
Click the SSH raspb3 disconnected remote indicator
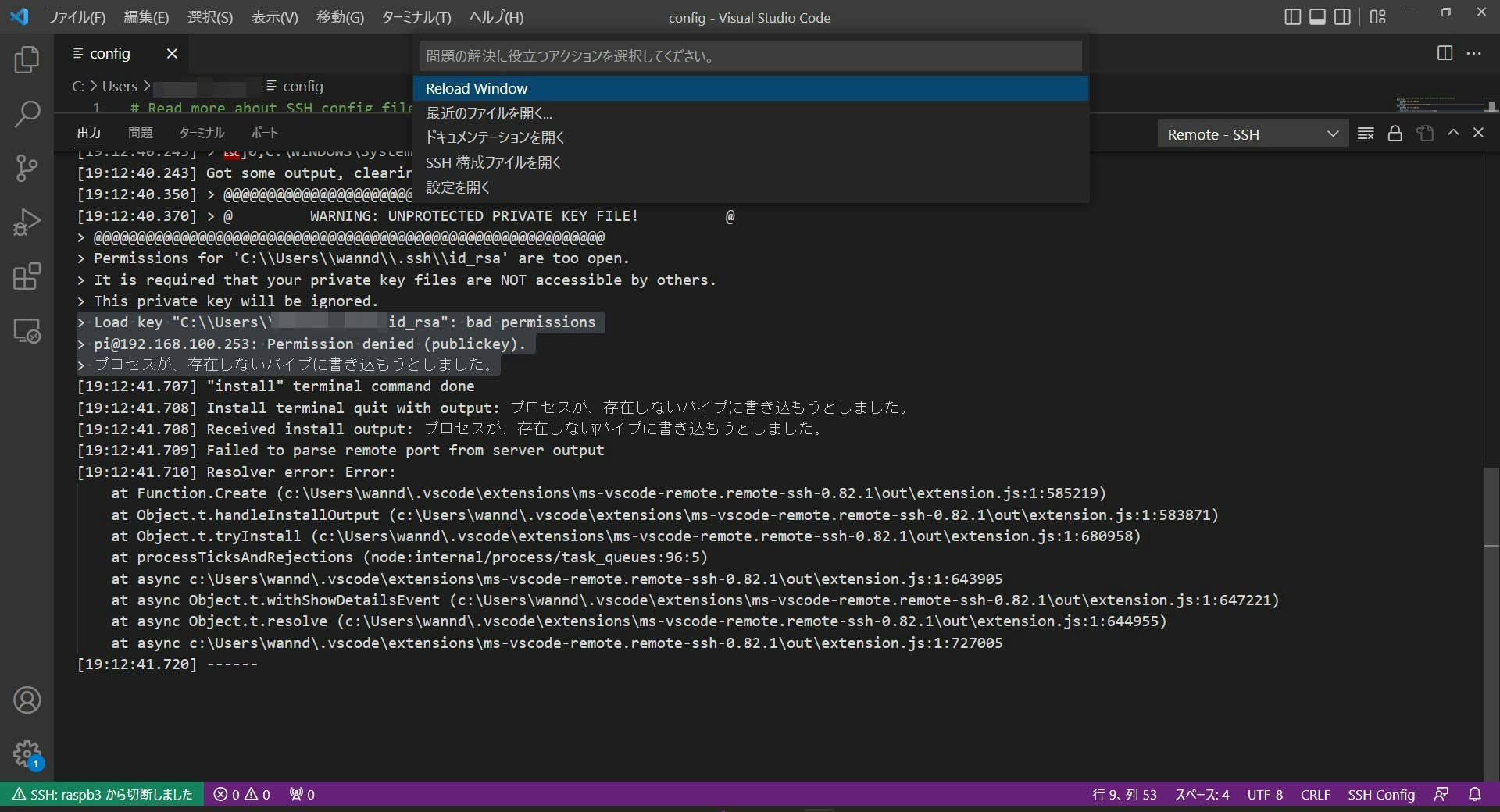102,794
